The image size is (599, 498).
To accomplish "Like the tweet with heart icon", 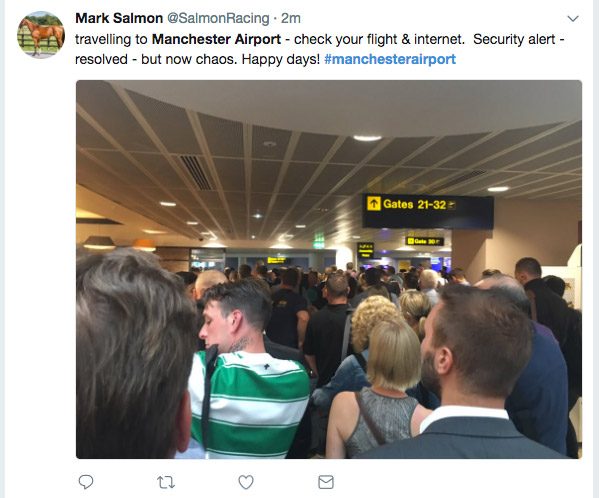I will [246, 482].
